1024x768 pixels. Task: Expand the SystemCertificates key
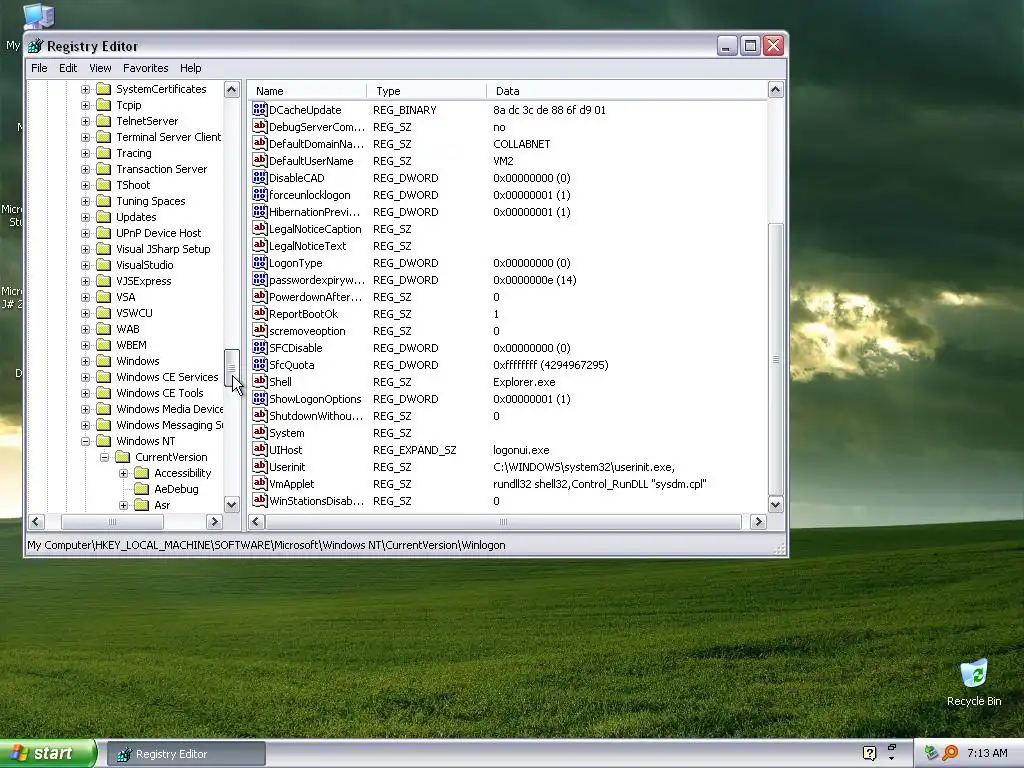(86, 89)
